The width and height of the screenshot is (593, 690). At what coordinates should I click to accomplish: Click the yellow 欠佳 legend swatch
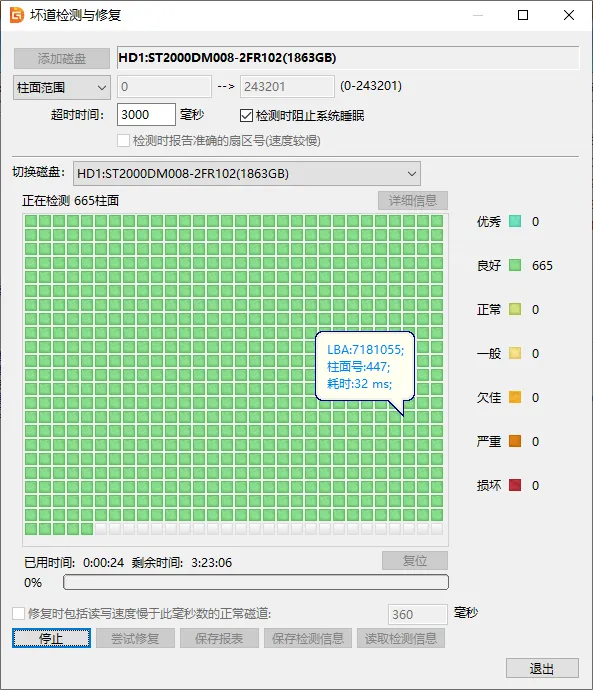coord(515,397)
